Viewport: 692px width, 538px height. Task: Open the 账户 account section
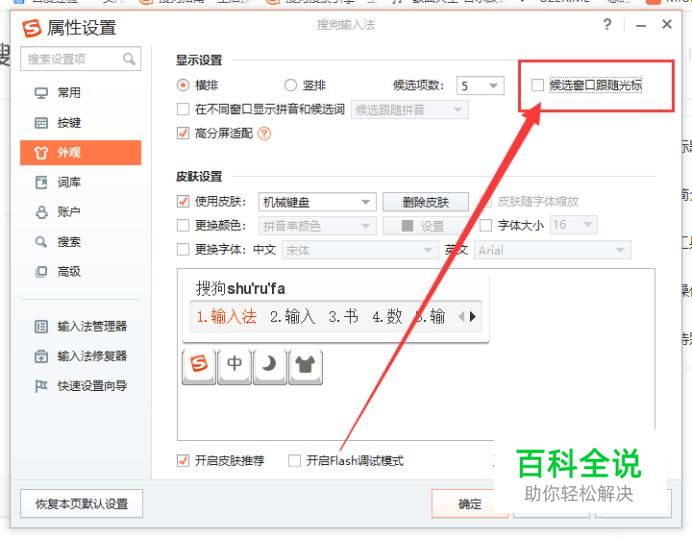tap(80, 212)
